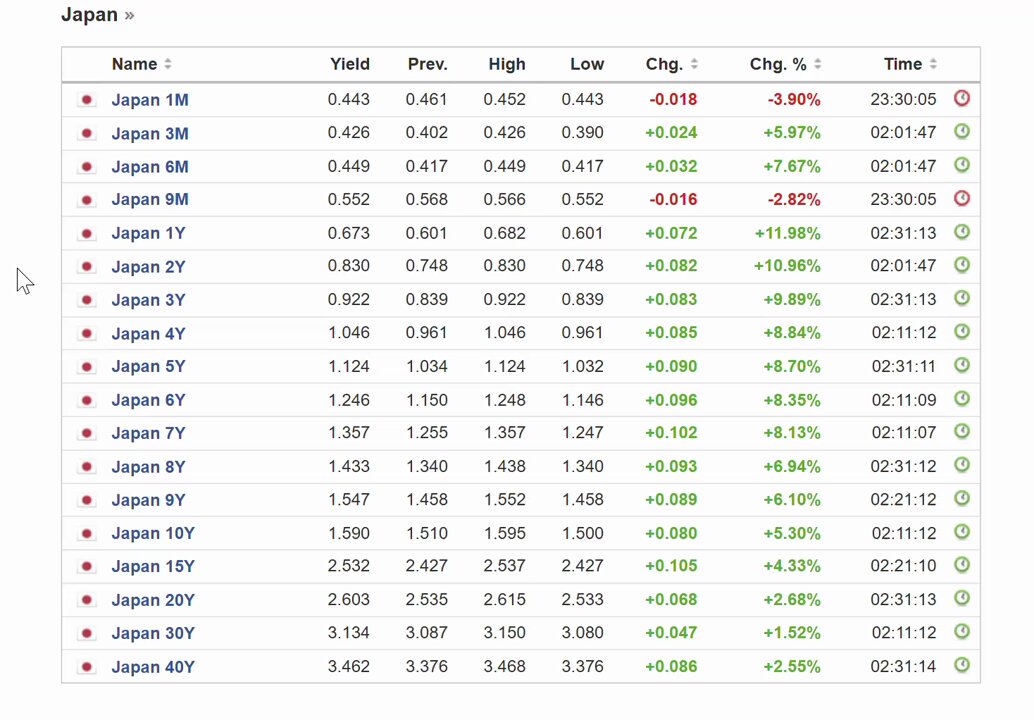Open the Japan 6M bond link
This screenshot has width=1034, height=720.
click(x=150, y=167)
